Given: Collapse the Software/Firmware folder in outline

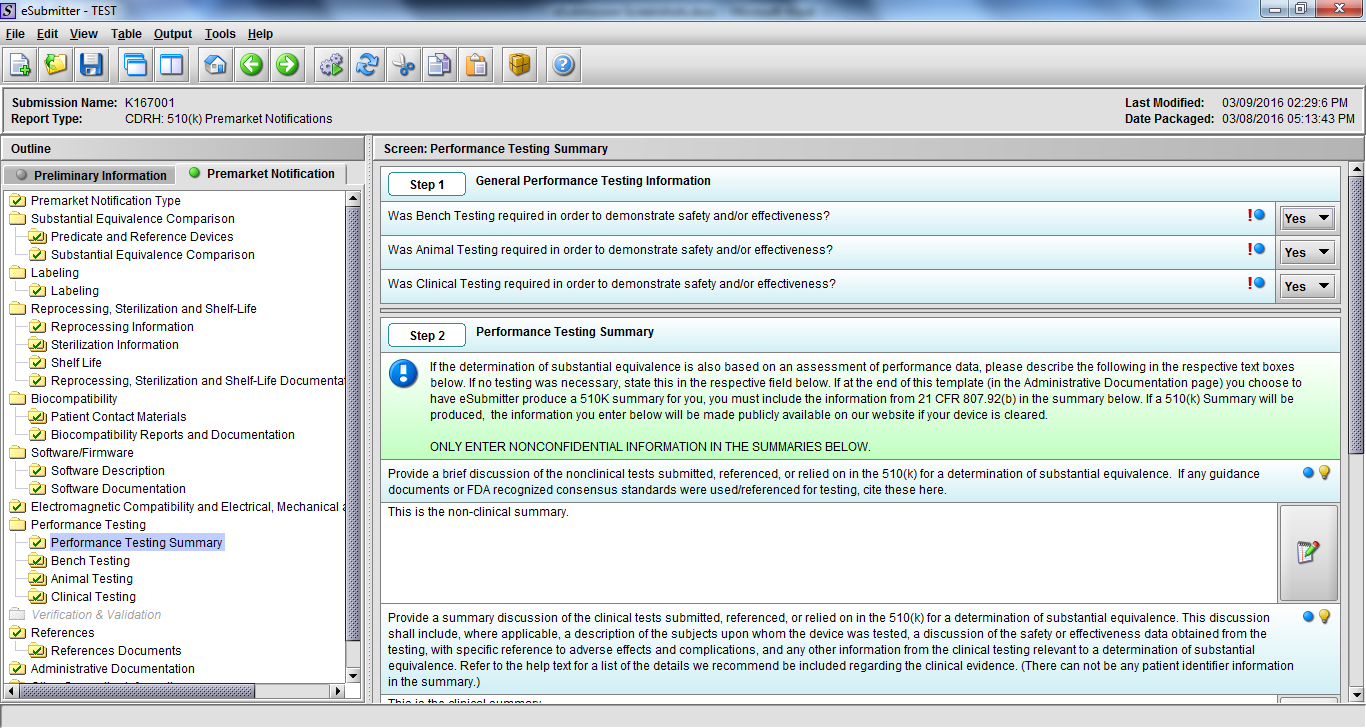Looking at the screenshot, I should 18,453.
